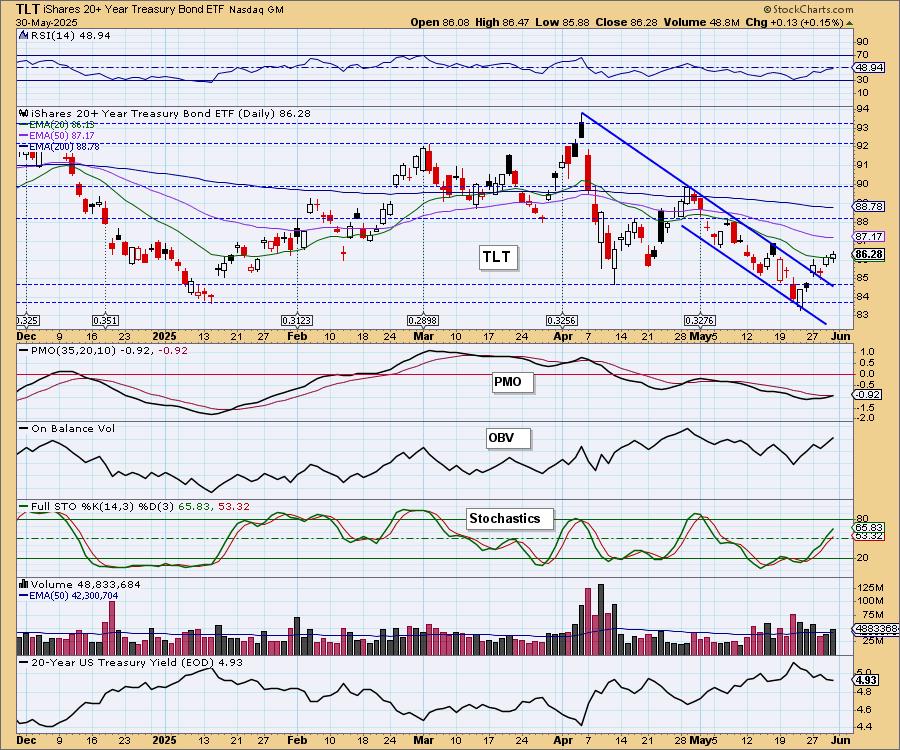Click the 0.3276 dividend marker
Image resolution: width=900 pixels, height=750 pixels.
tap(700, 320)
